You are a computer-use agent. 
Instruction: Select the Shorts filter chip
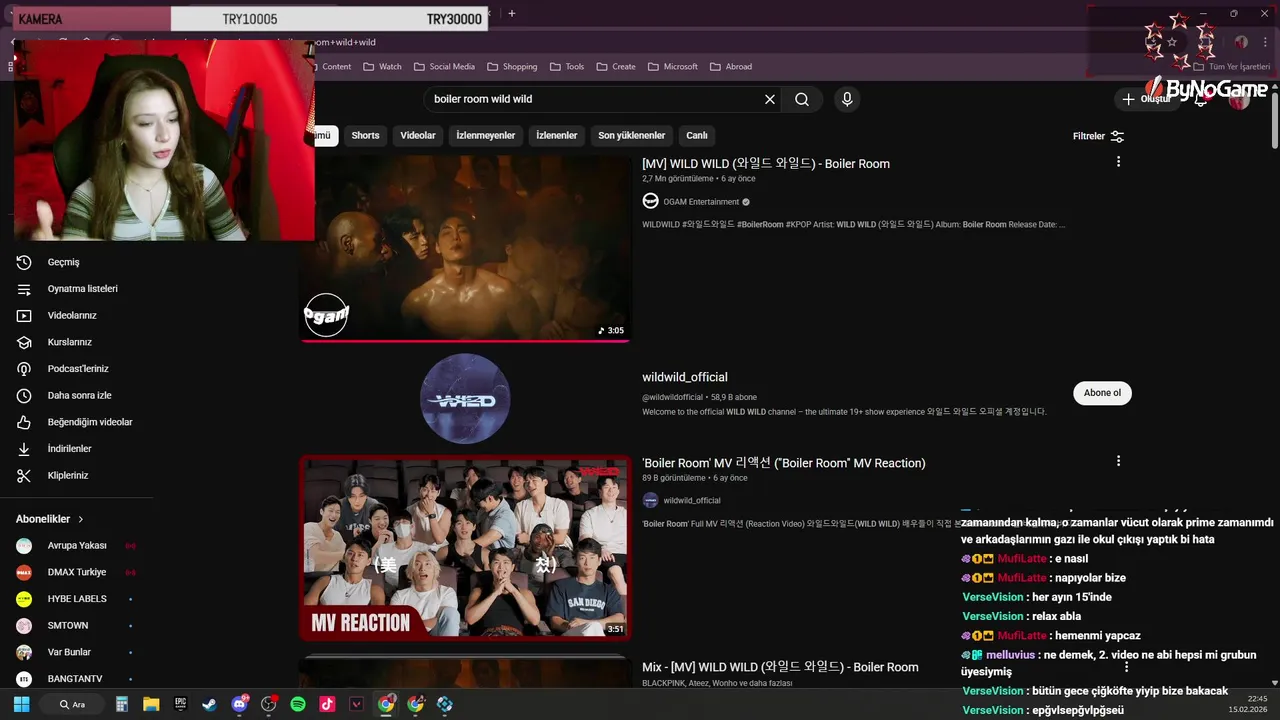click(x=365, y=136)
